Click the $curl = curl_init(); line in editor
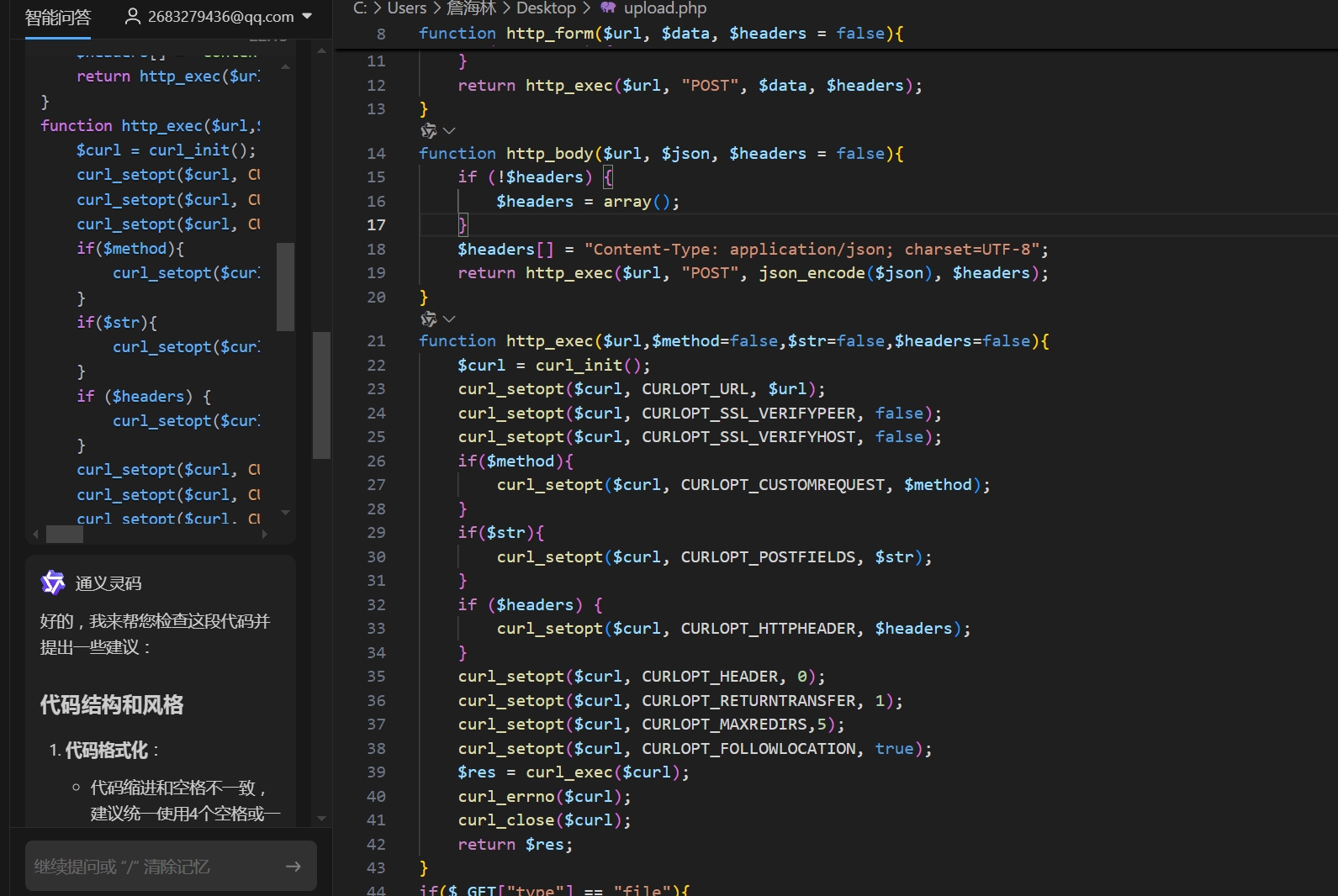Screen dimensions: 1338x896 point(553,366)
